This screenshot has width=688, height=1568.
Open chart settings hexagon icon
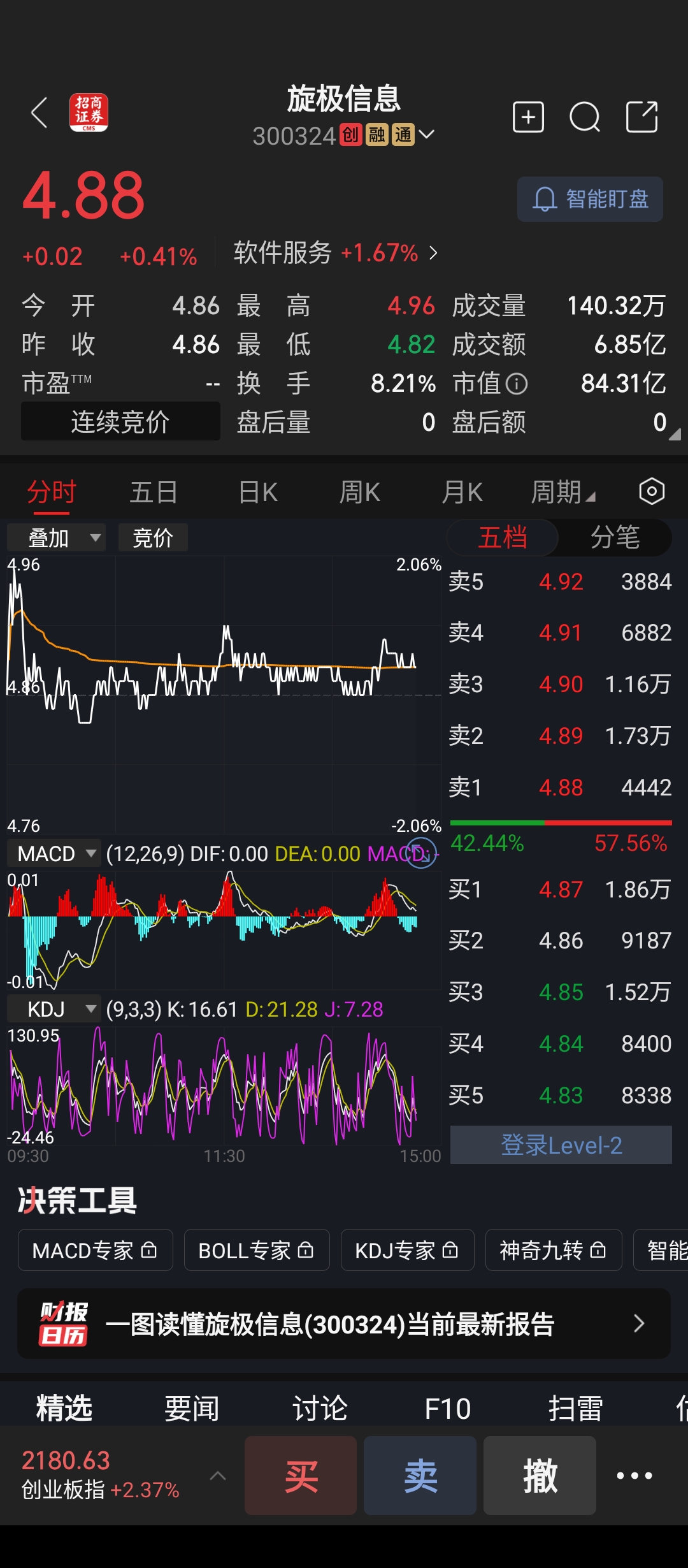point(652,491)
